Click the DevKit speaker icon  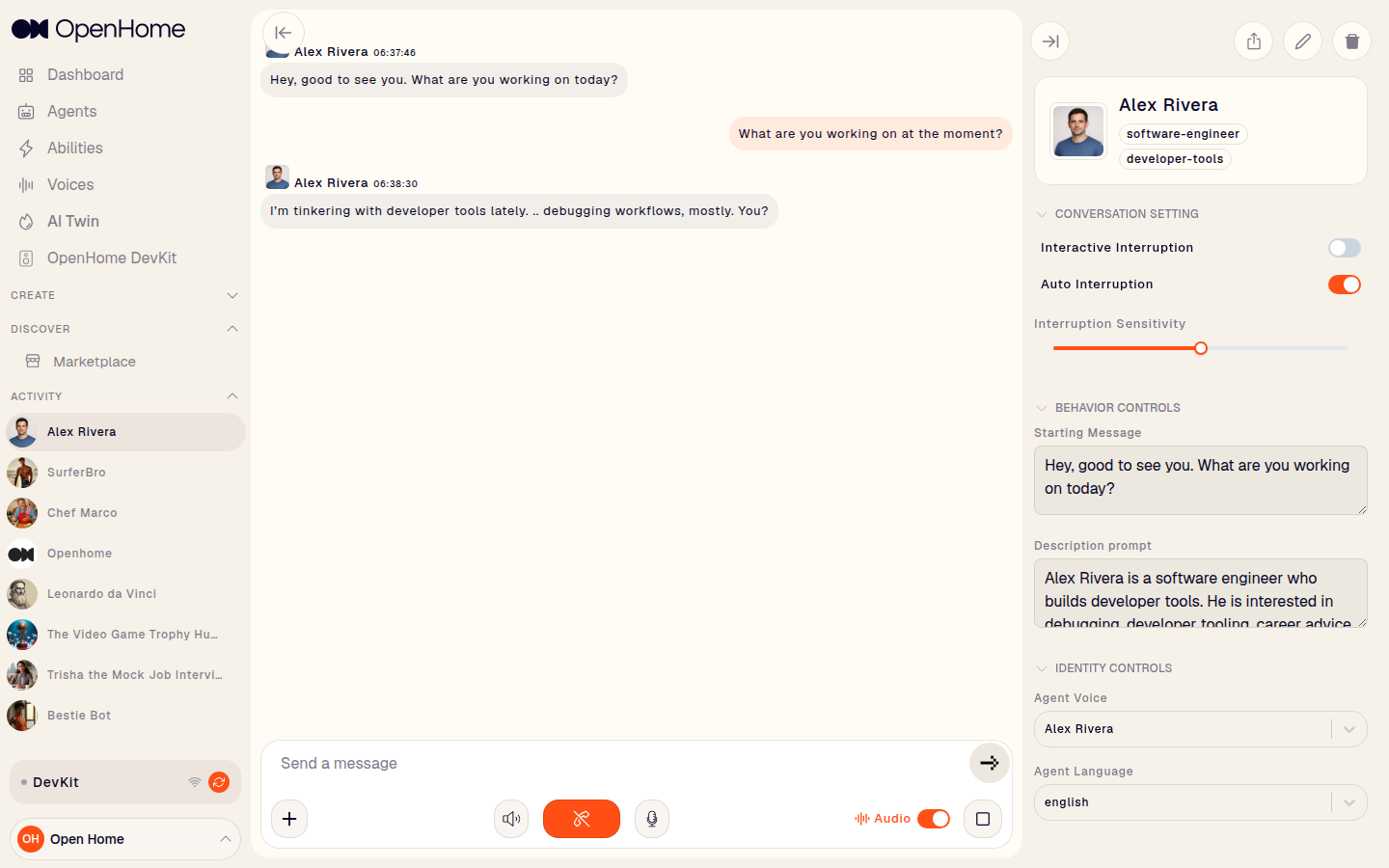[x=26, y=258]
